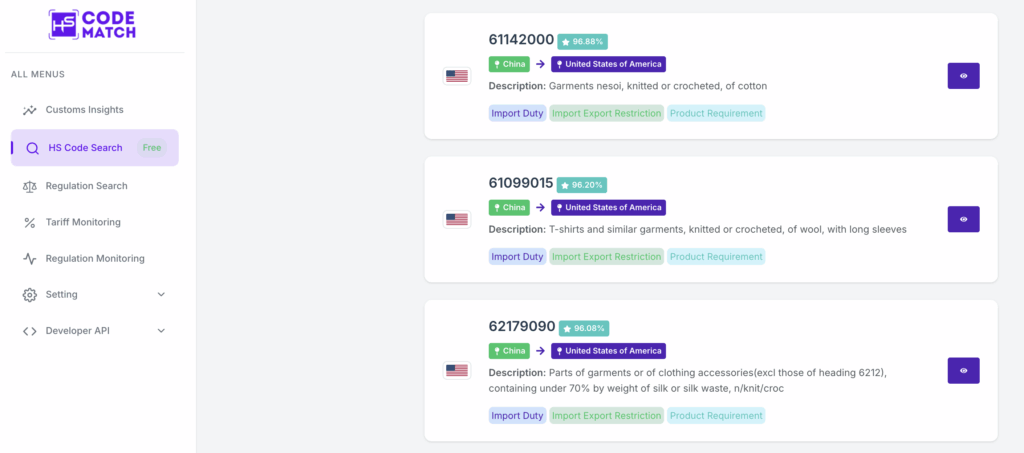Image resolution: width=1024 pixels, height=453 pixels.
Task: View details for HS code 61142000
Action: point(963,76)
